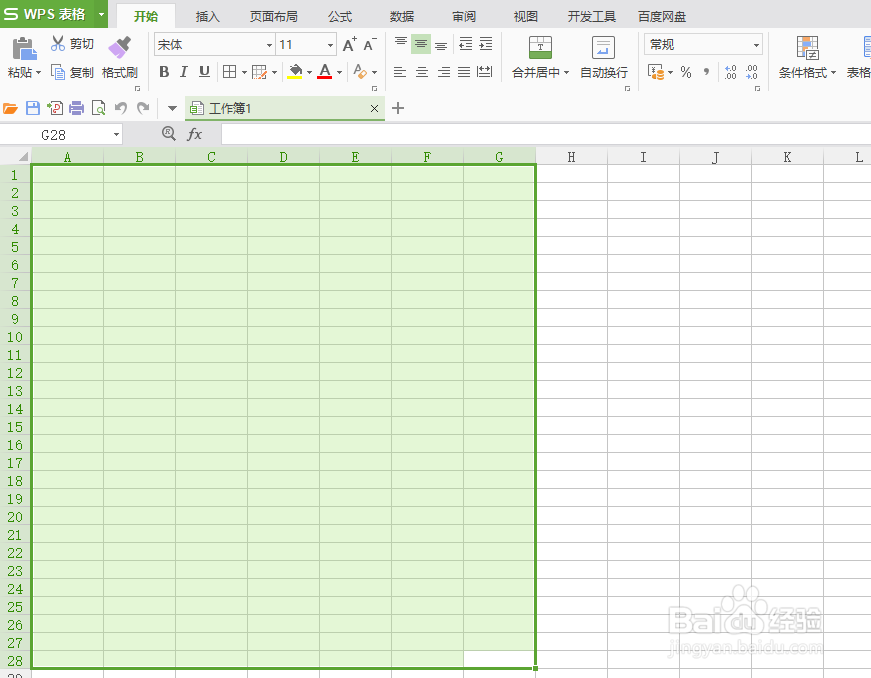Apply the red font color A
Screen dimensions: 871x678
click(x=325, y=72)
